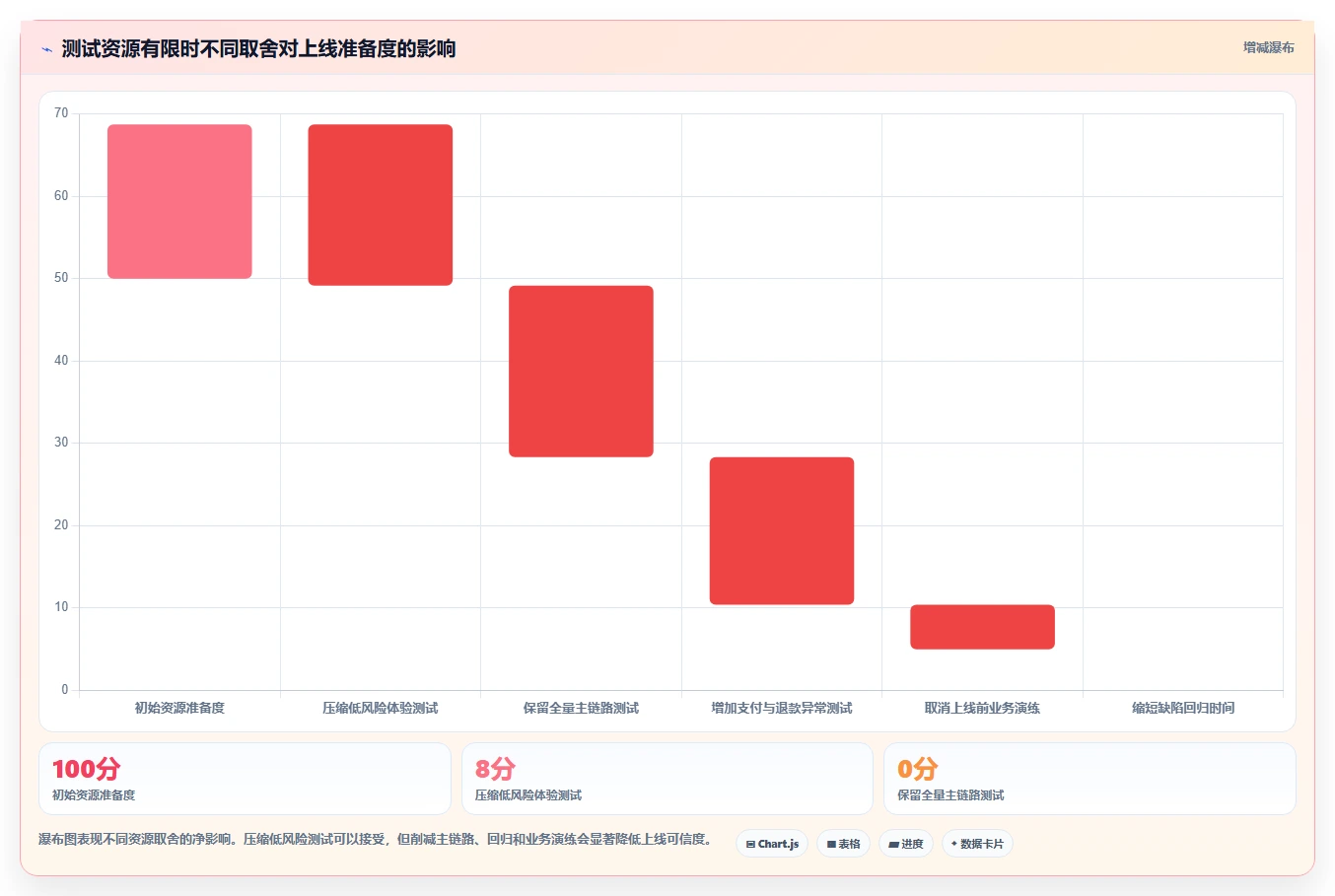Screen dimensions: 1335x896
Task: Click the y-axis tick value 70
Action: pos(61,113)
